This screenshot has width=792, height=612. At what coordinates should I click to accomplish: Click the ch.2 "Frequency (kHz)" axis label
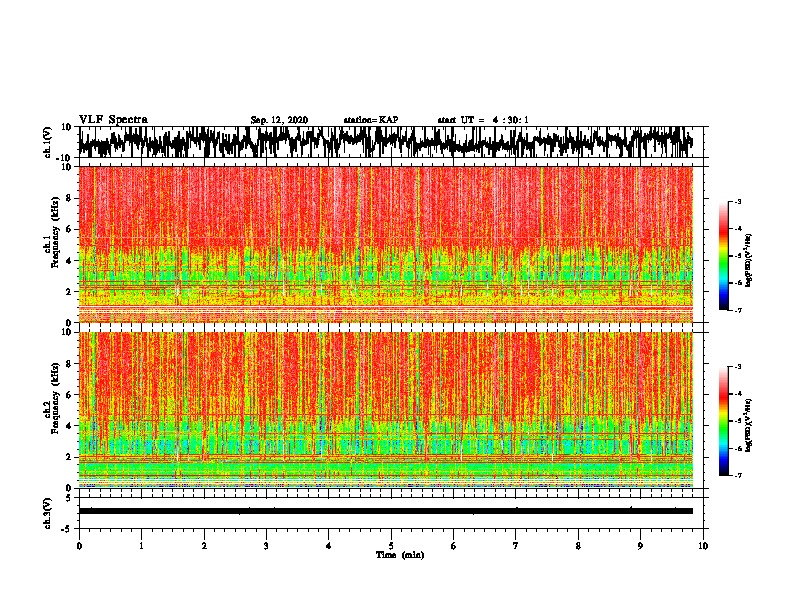tap(55, 398)
